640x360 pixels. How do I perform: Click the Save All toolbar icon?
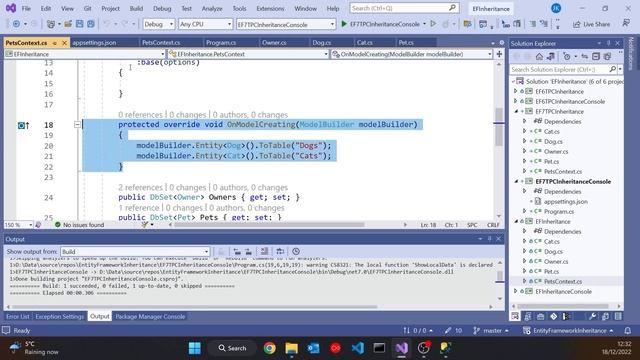click(91, 24)
